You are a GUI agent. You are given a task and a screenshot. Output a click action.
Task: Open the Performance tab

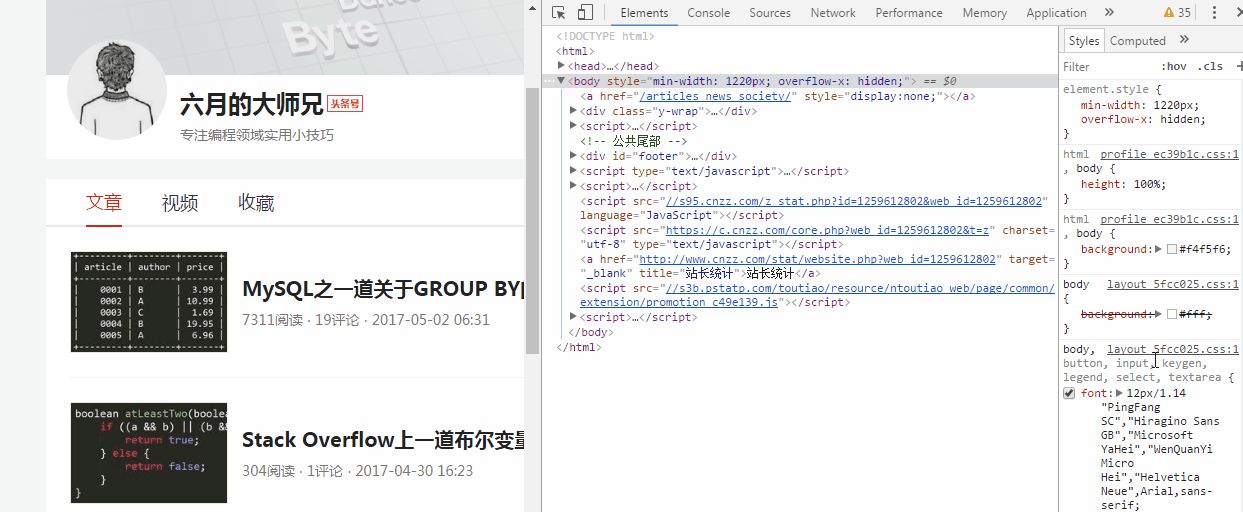tap(909, 13)
